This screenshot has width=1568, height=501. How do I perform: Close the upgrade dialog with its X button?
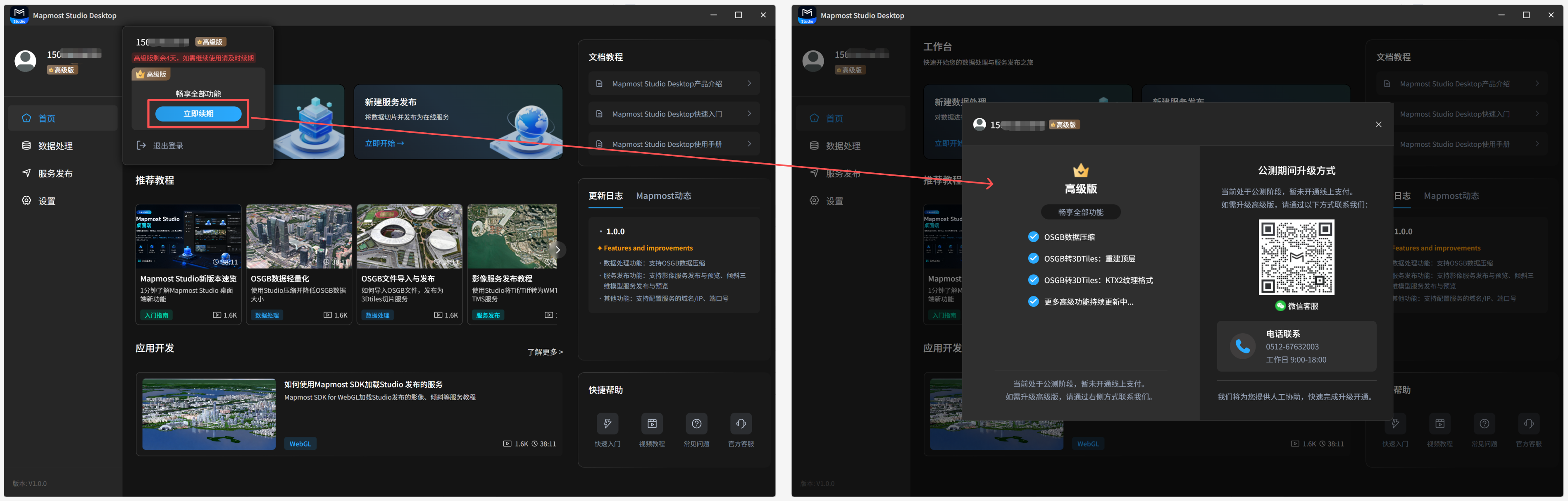(1378, 125)
